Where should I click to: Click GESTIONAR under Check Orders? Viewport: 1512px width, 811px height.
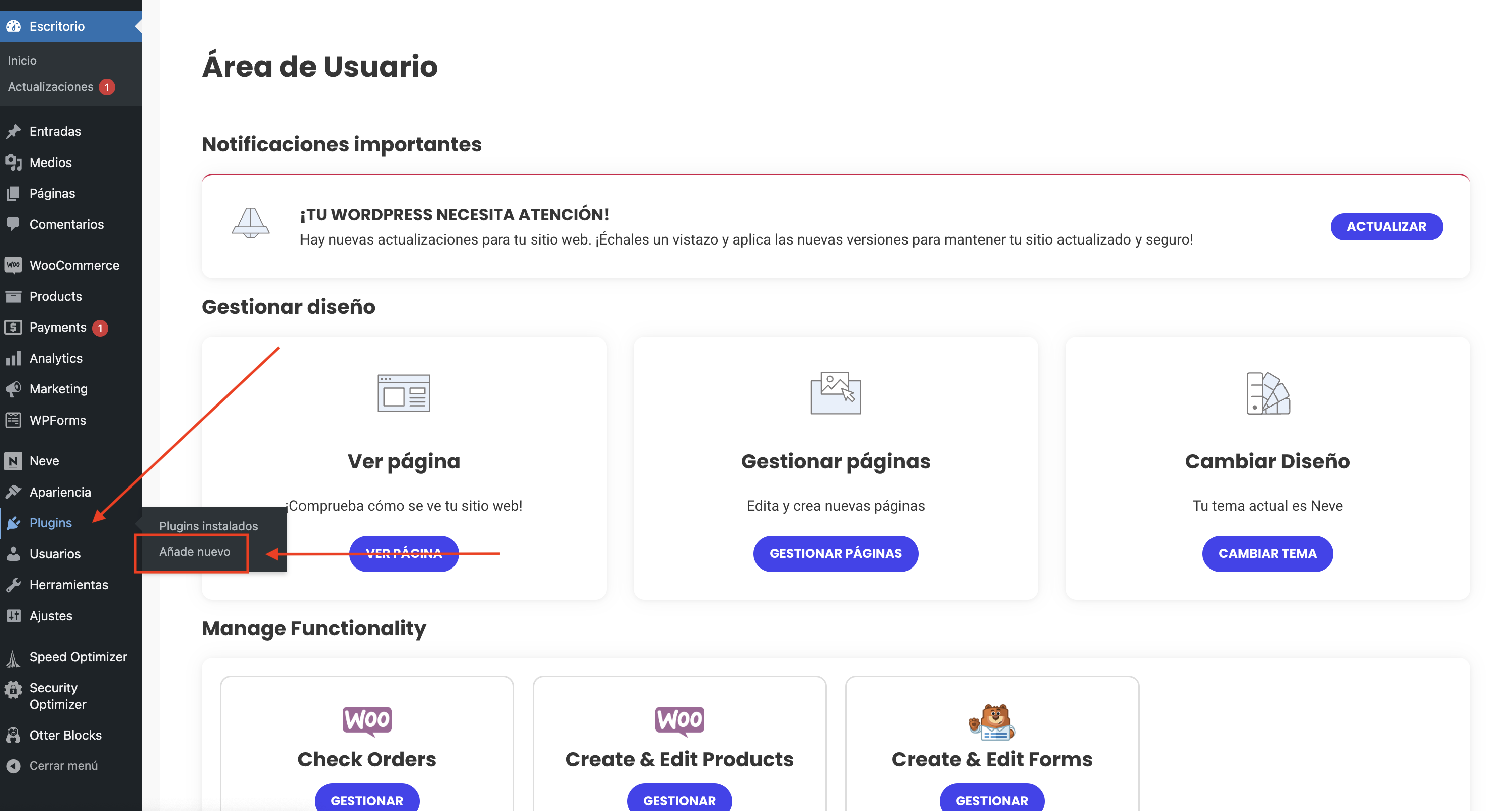coord(367,800)
